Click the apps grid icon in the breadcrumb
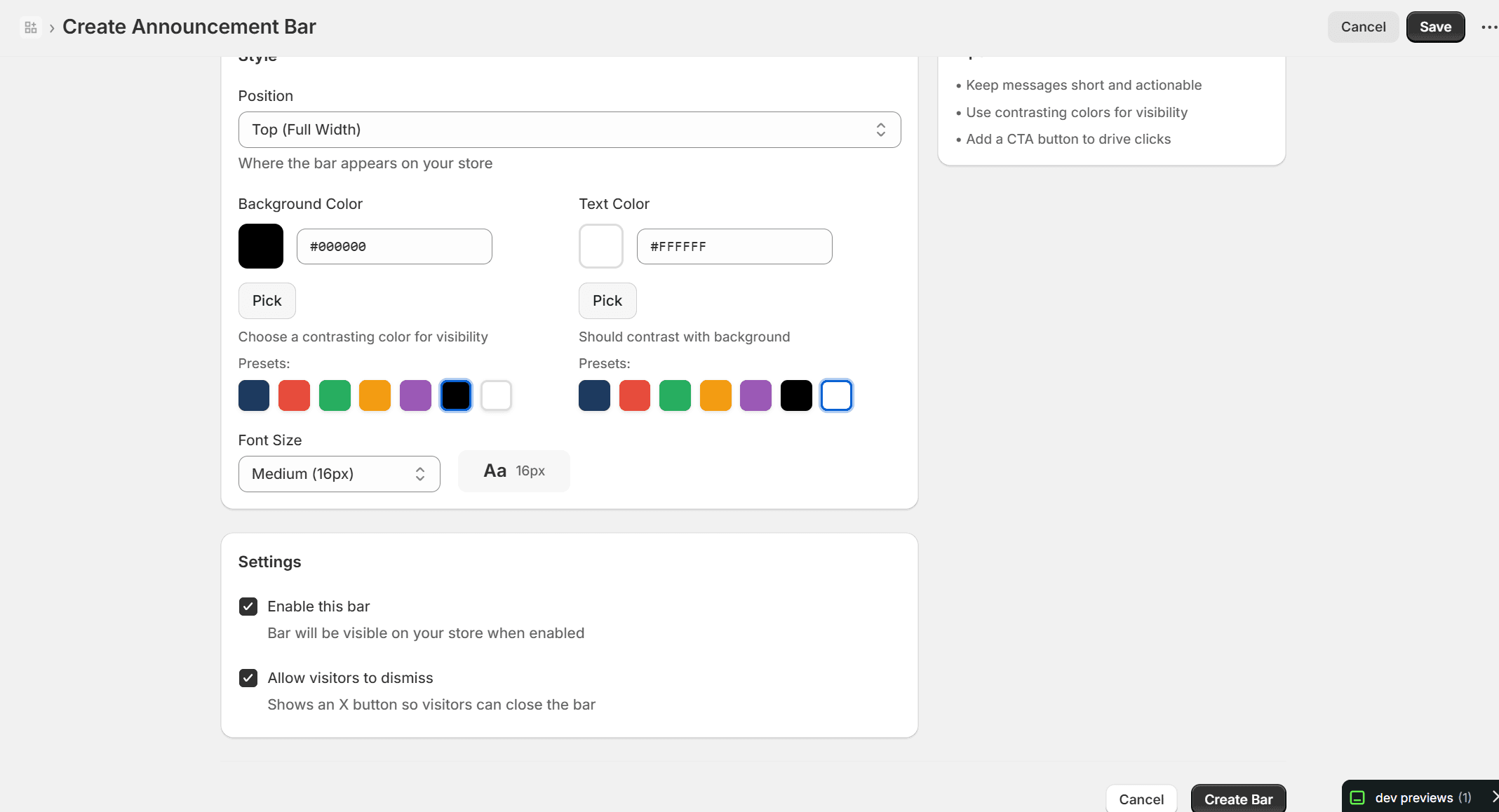 click(30, 27)
